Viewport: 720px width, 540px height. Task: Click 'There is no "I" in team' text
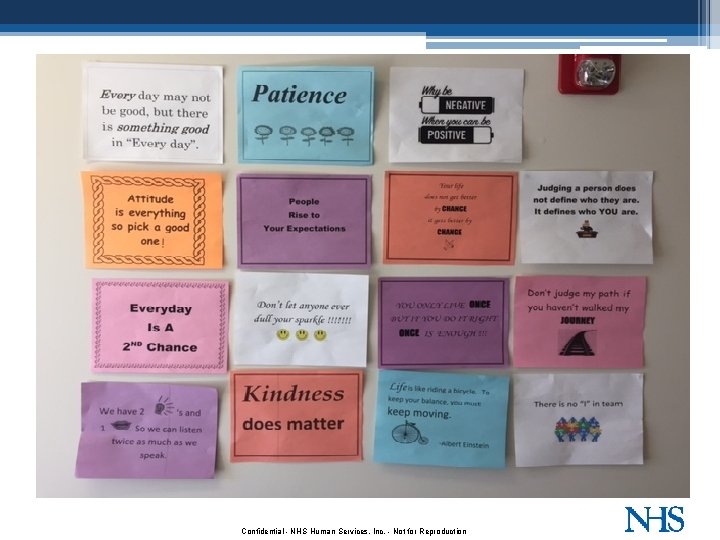pyautogui.click(x=578, y=404)
